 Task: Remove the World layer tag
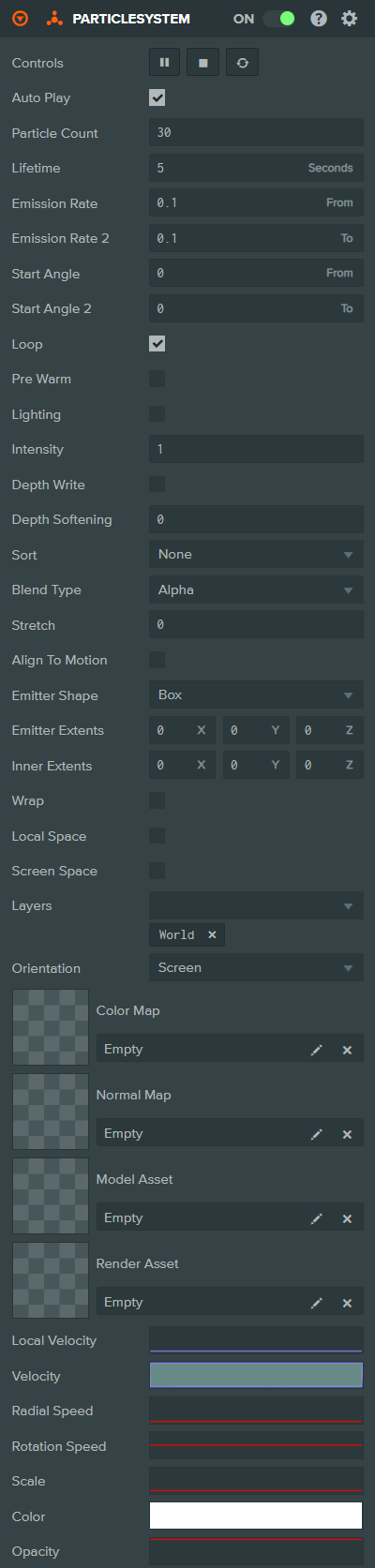click(x=212, y=935)
